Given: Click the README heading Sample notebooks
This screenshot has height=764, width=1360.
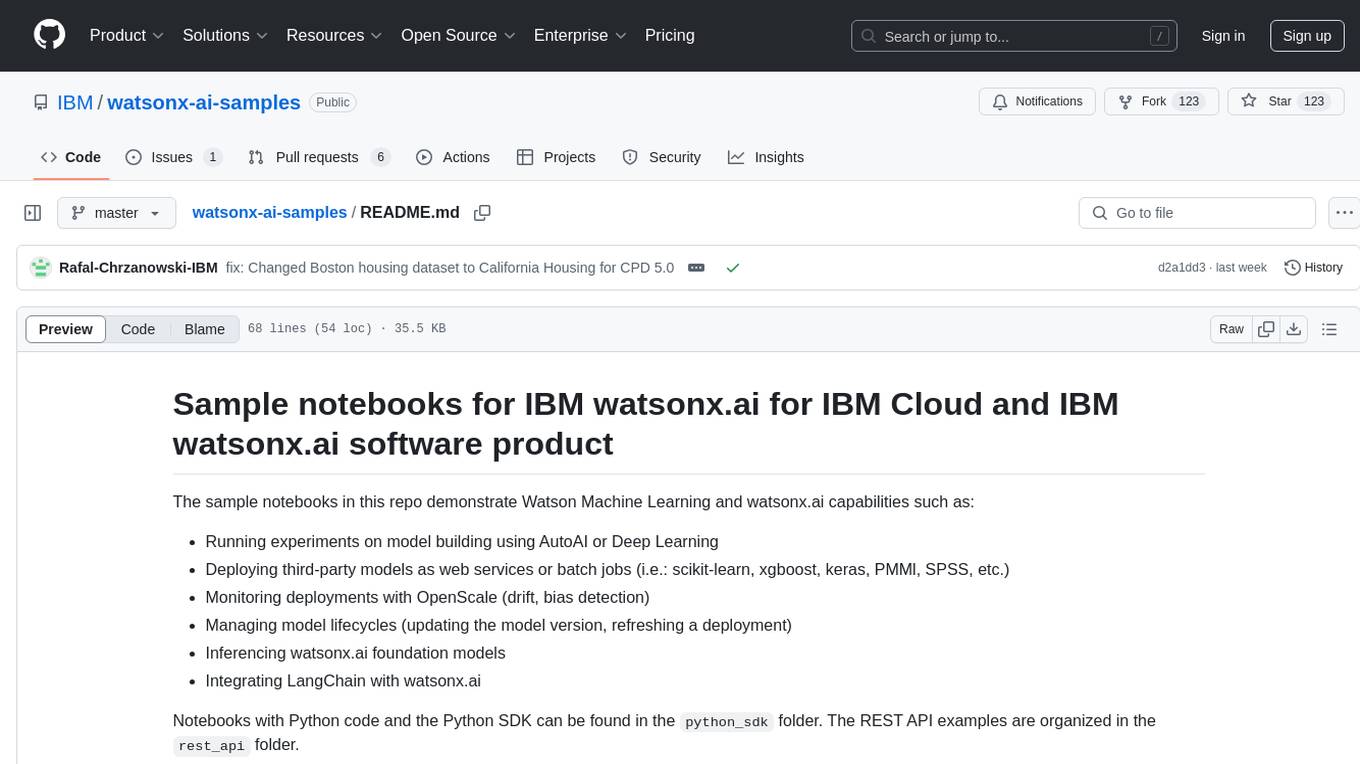Looking at the screenshot, I should click(x=646, y=423).
